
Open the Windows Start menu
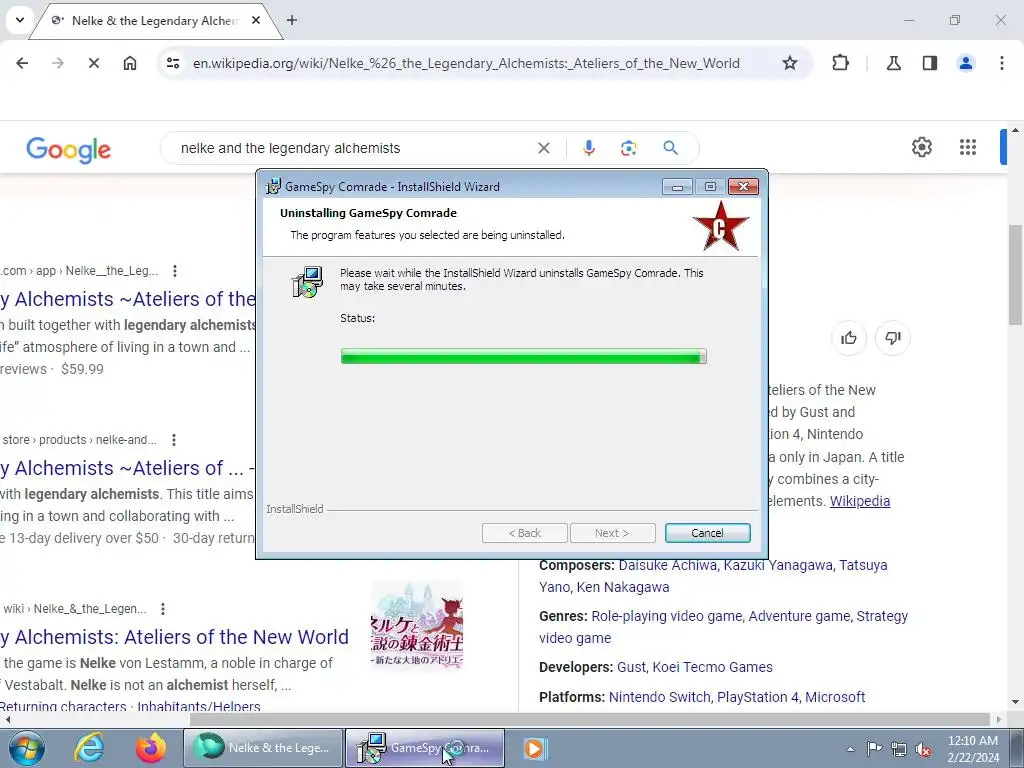pos(26,748)
